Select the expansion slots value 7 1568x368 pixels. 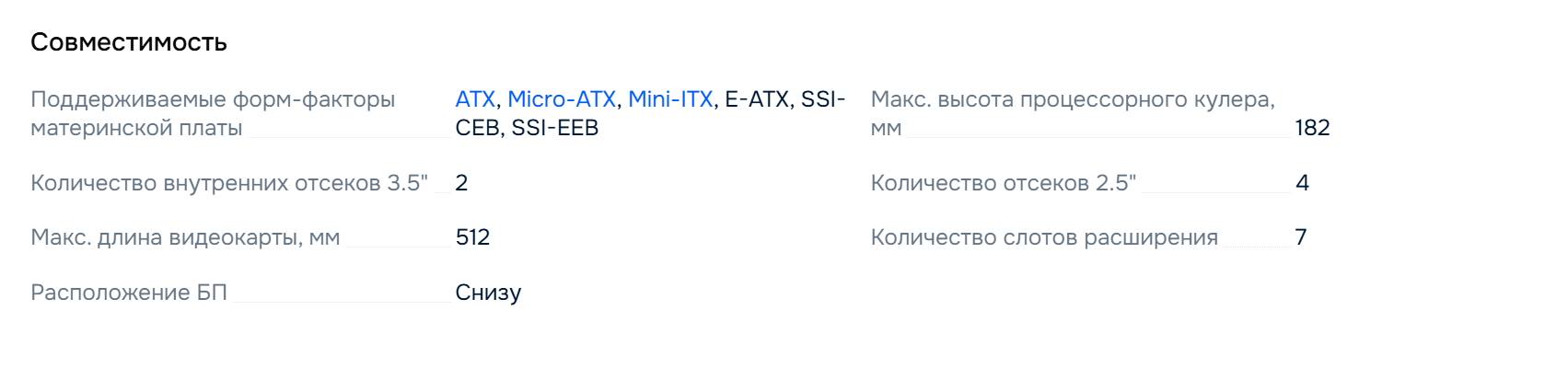1301,237
